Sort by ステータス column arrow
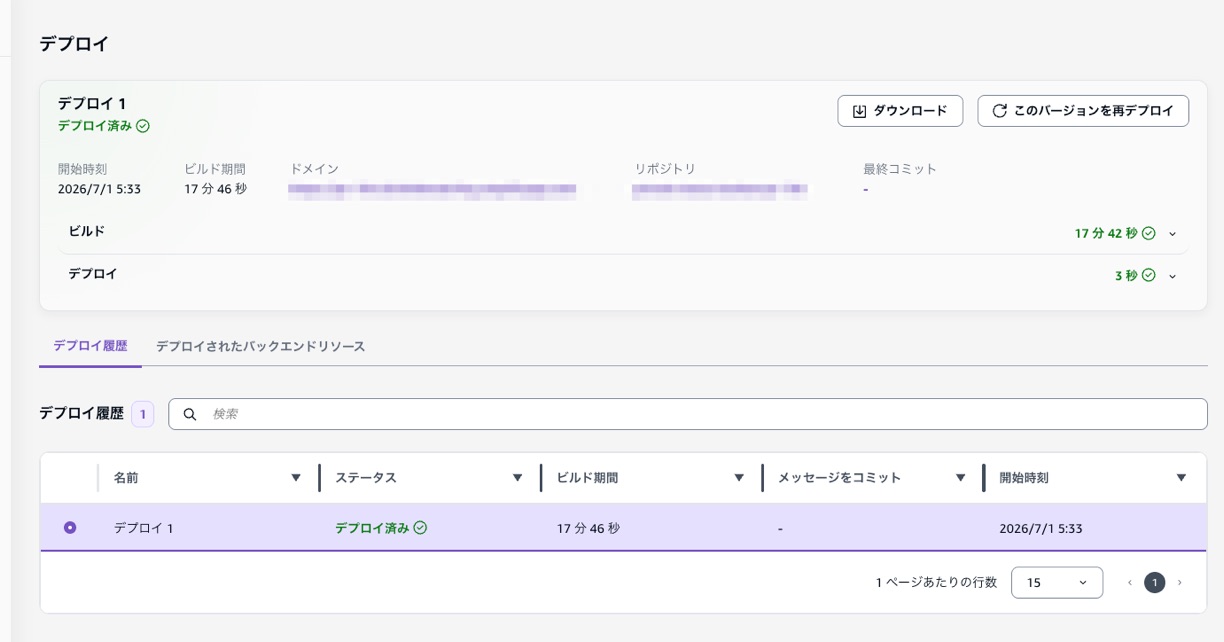The height and width of the screenshot is (642, 1224). tap(517, 478)
